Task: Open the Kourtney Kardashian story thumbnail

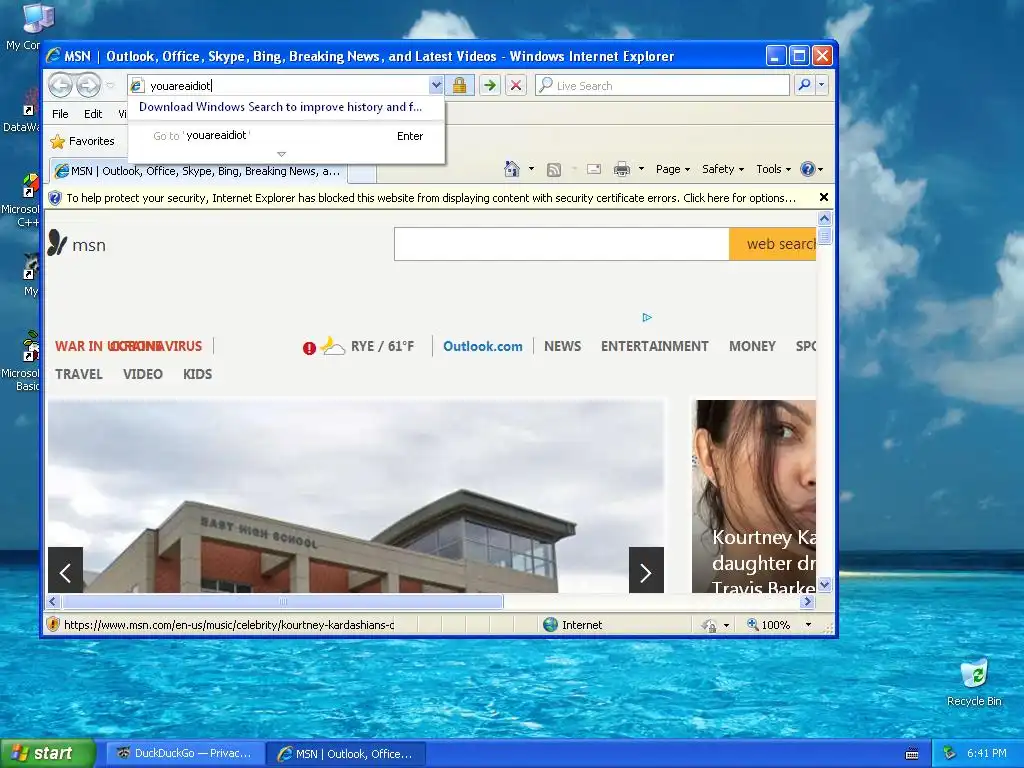Action: 754,496
